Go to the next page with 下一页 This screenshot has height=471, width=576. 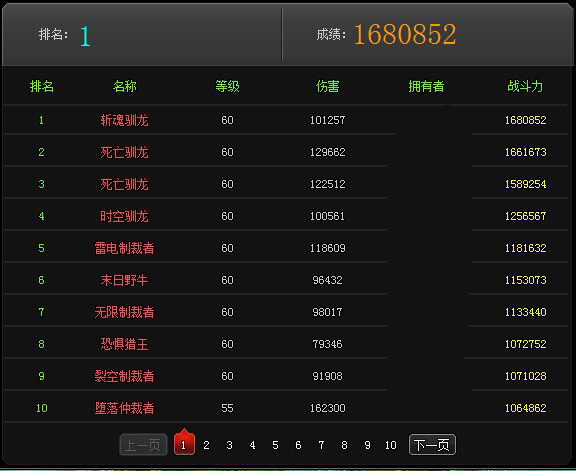432,445
